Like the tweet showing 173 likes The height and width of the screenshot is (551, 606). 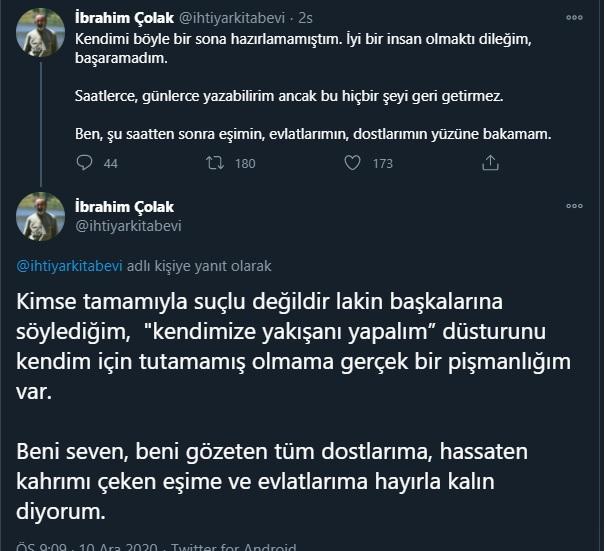point(350,164)
